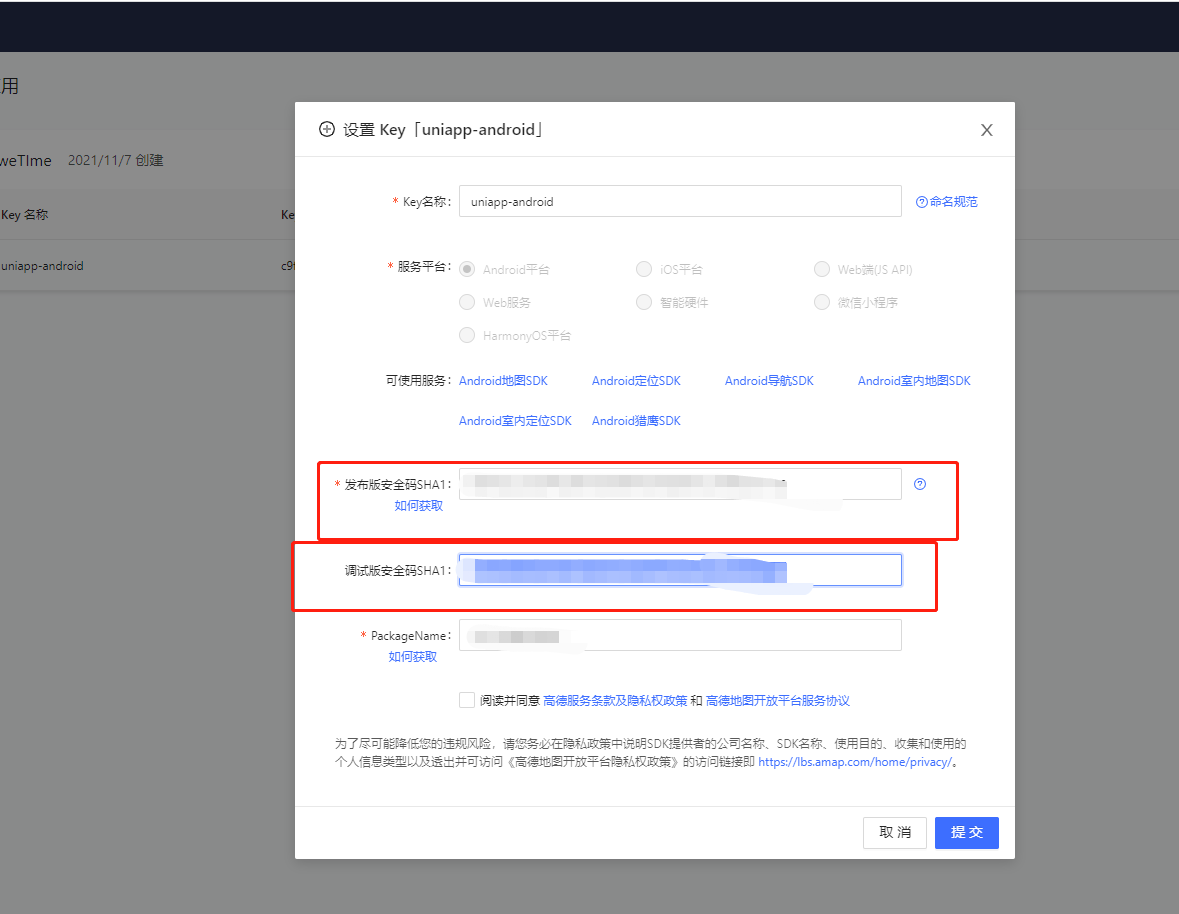
Task: Open the Android导航SDK service link
Action: point(769,381)
